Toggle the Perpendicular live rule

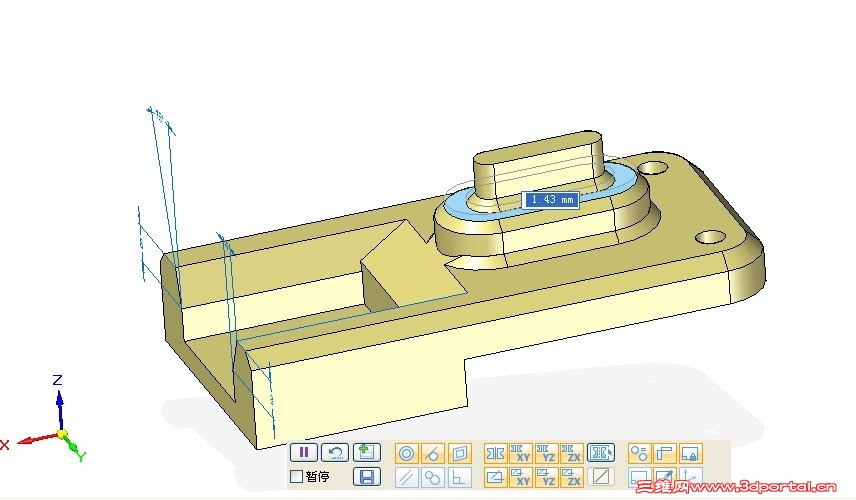coord(460,478)
